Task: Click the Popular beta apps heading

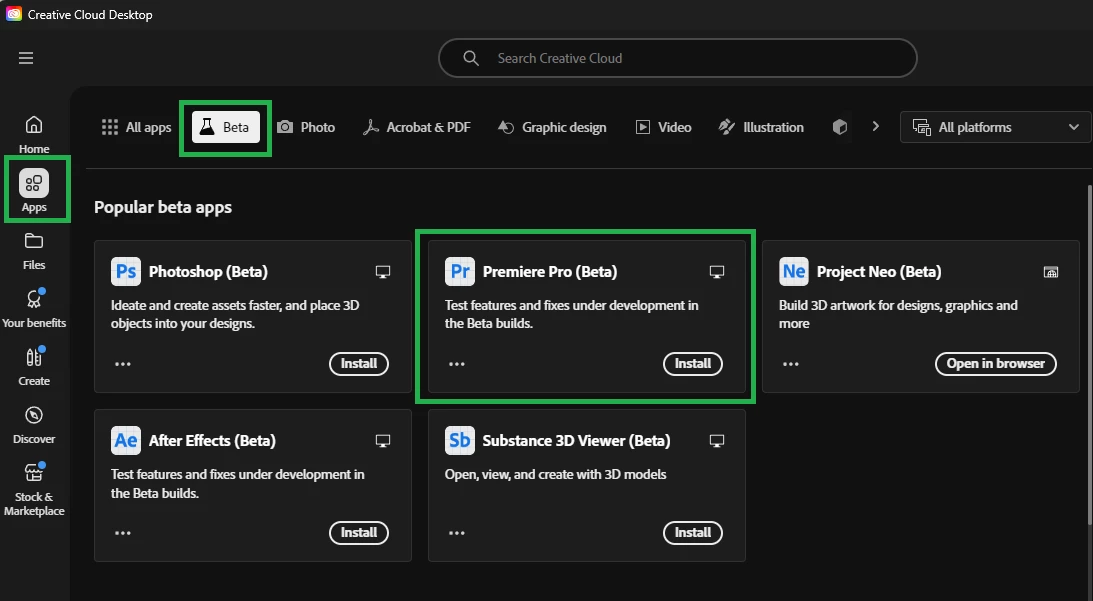Action: (163, 207)
